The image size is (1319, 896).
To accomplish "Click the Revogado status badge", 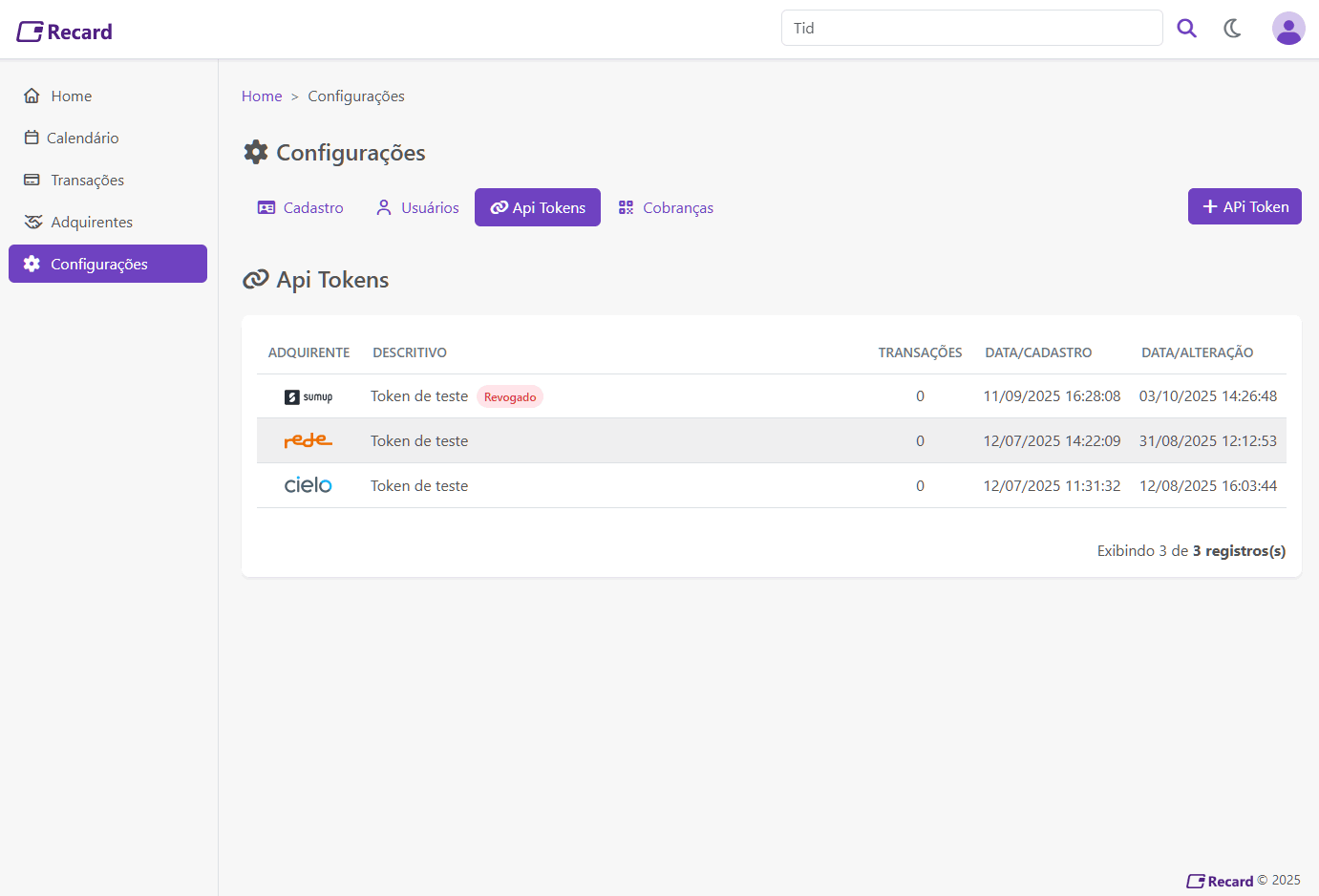I will click(x=510, y=397).
